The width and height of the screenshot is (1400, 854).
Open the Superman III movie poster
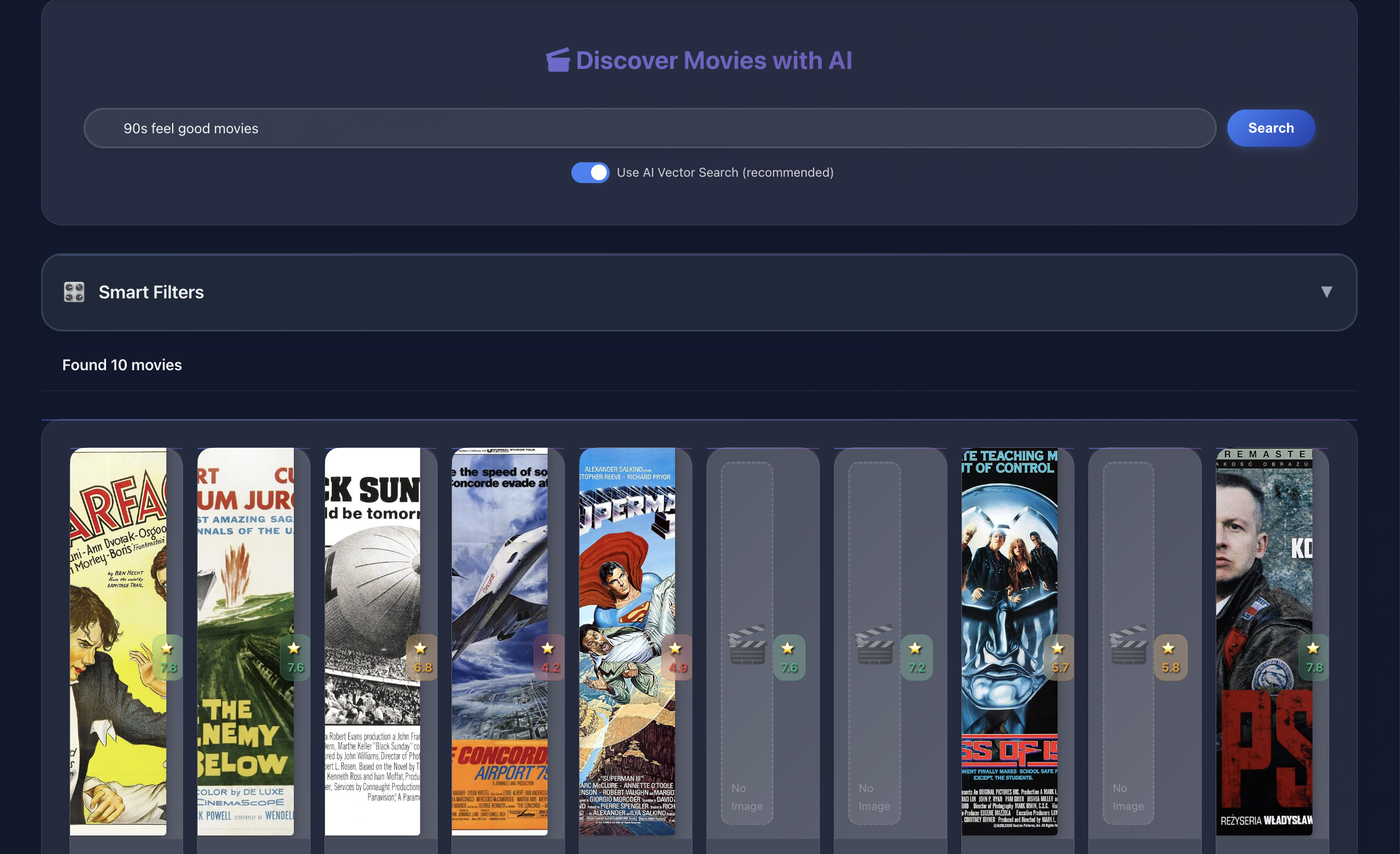pos(627,579)
